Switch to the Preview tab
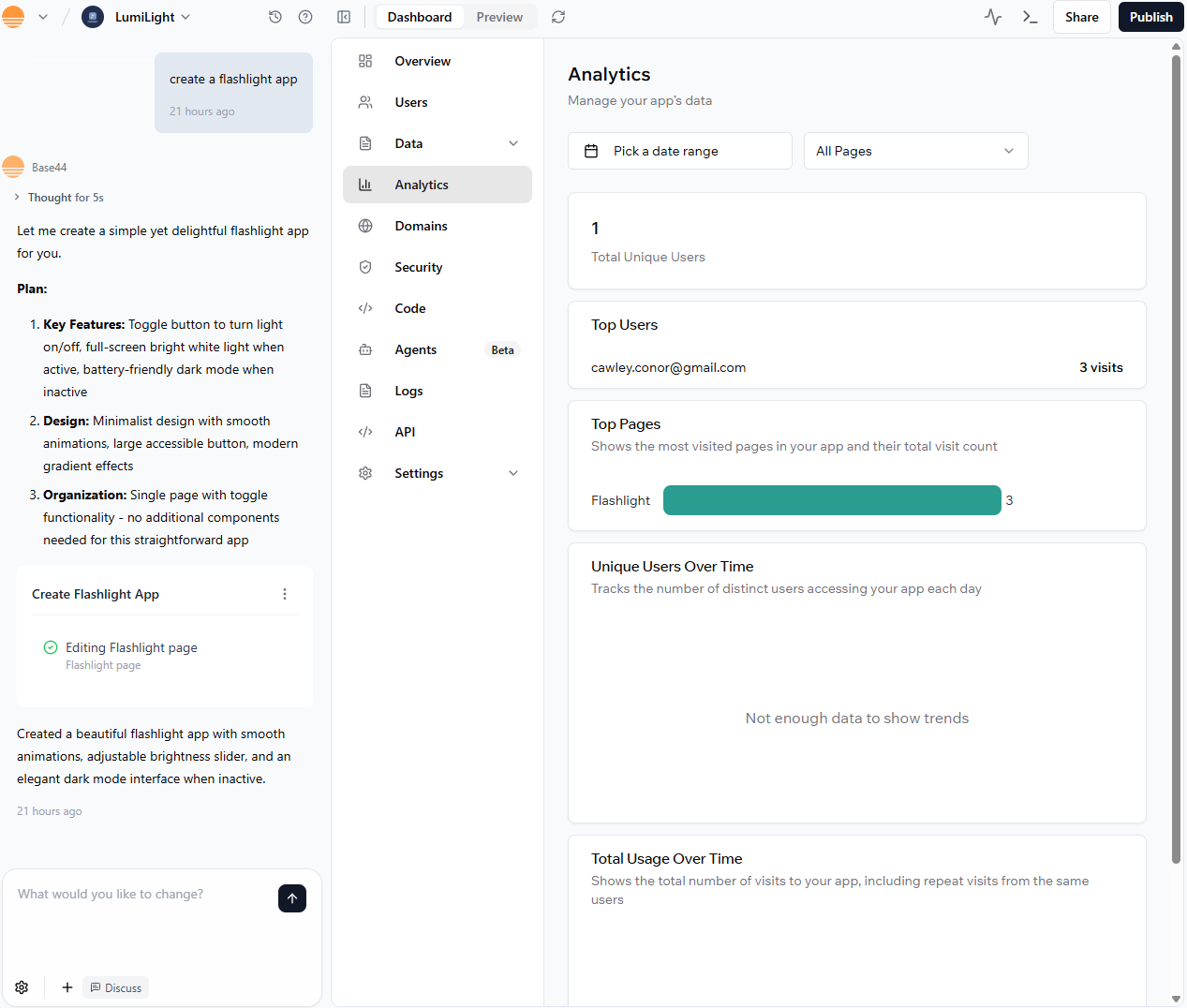Screen dimensions: 1187x1008 point(498,16)
